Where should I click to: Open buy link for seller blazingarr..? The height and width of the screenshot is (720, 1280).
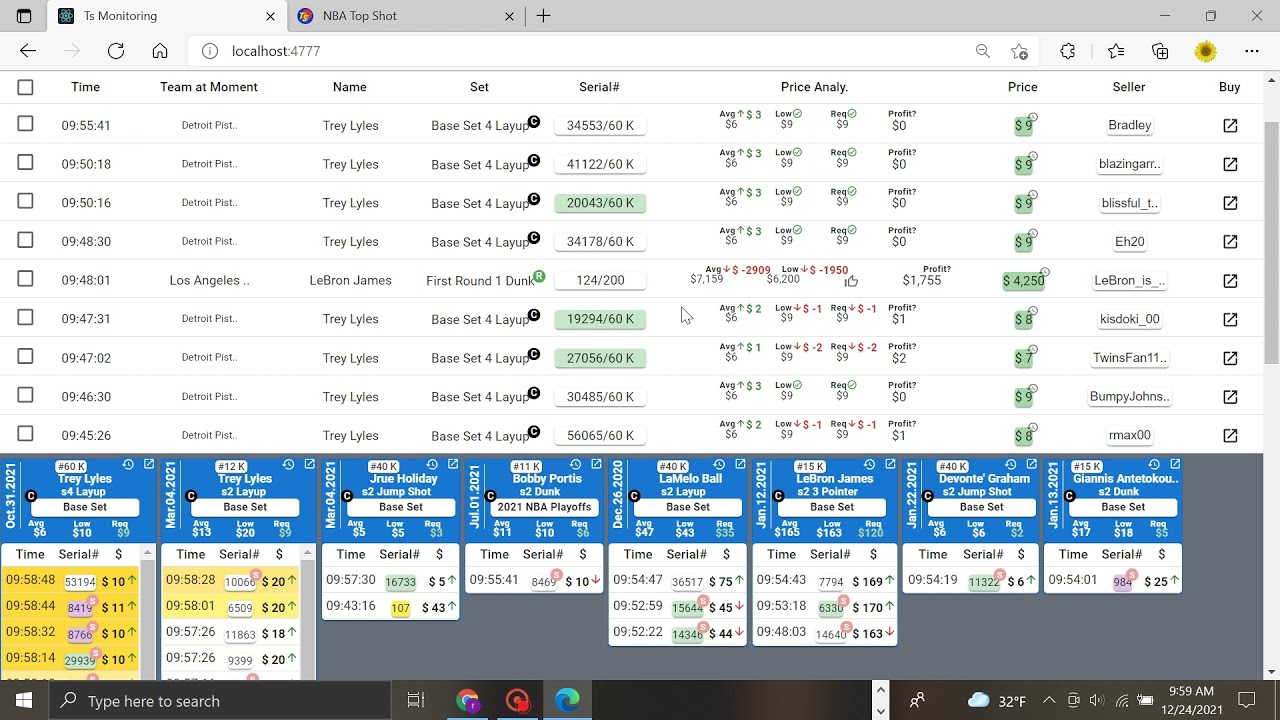pyautogui.click(x=1230, y=164)
